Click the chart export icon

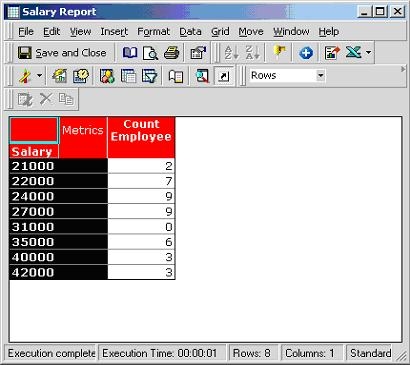[x=332, y=53]
